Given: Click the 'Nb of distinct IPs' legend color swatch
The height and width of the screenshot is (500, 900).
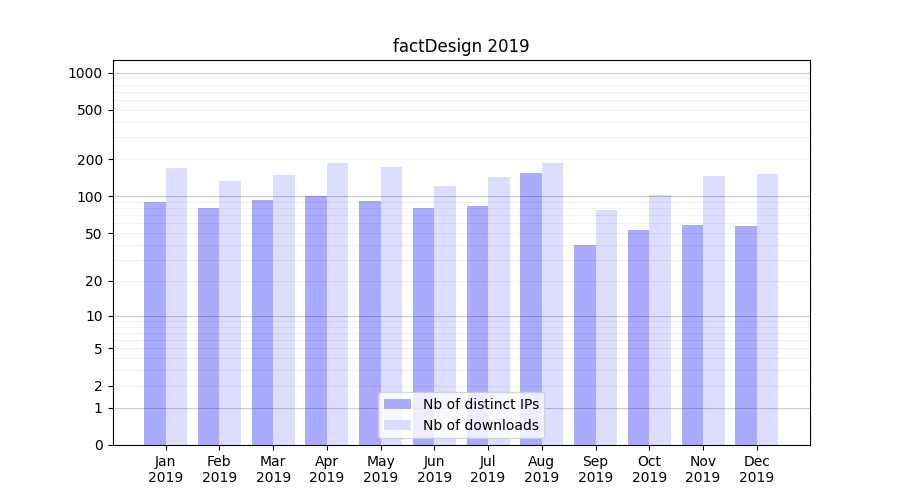Looking at the screenshot, I should pyautogui.click(x=397, y=404).
